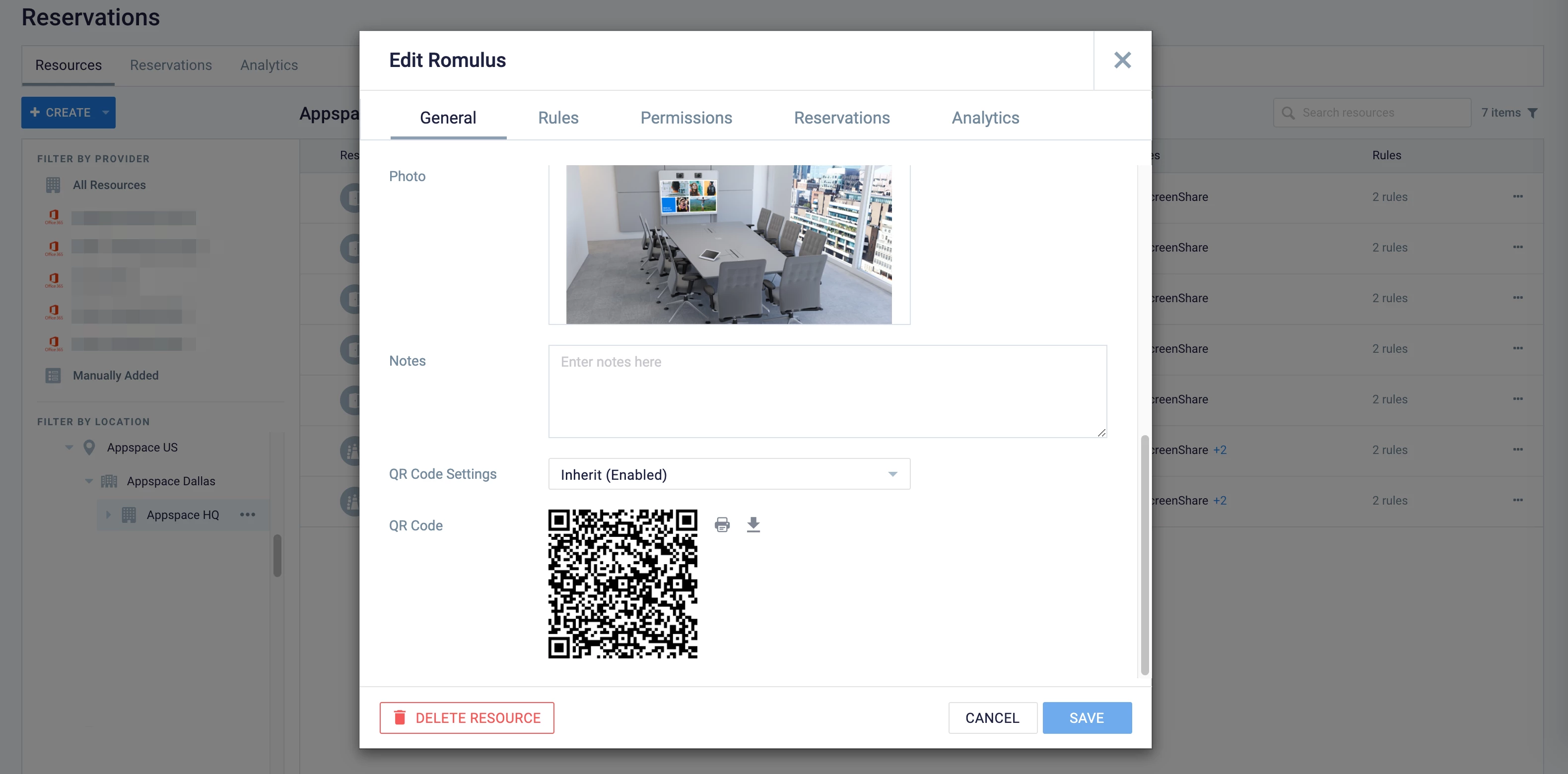Open the Analytics tab in the dialog

click(x=985, y=118)
